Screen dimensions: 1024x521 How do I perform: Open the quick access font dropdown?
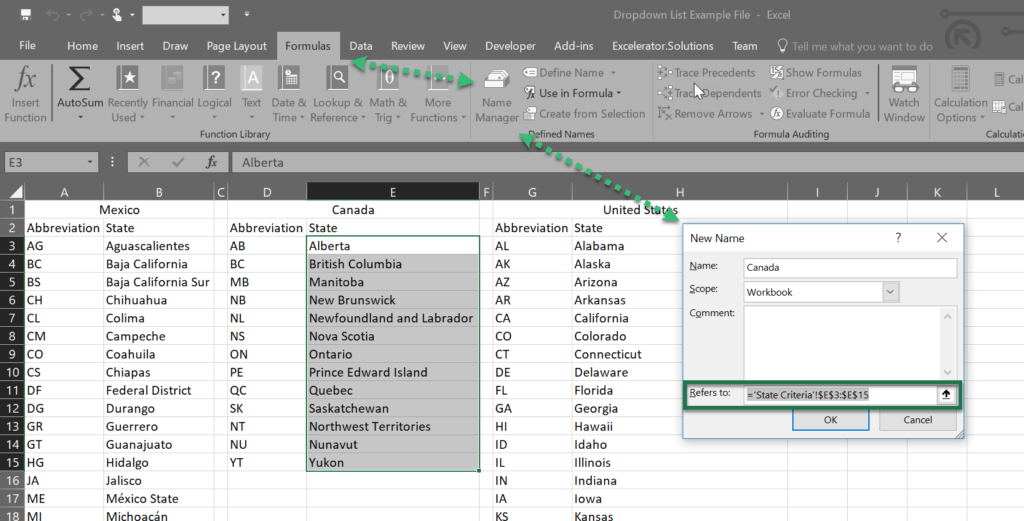pyautogui.click(x=223, y=14)
